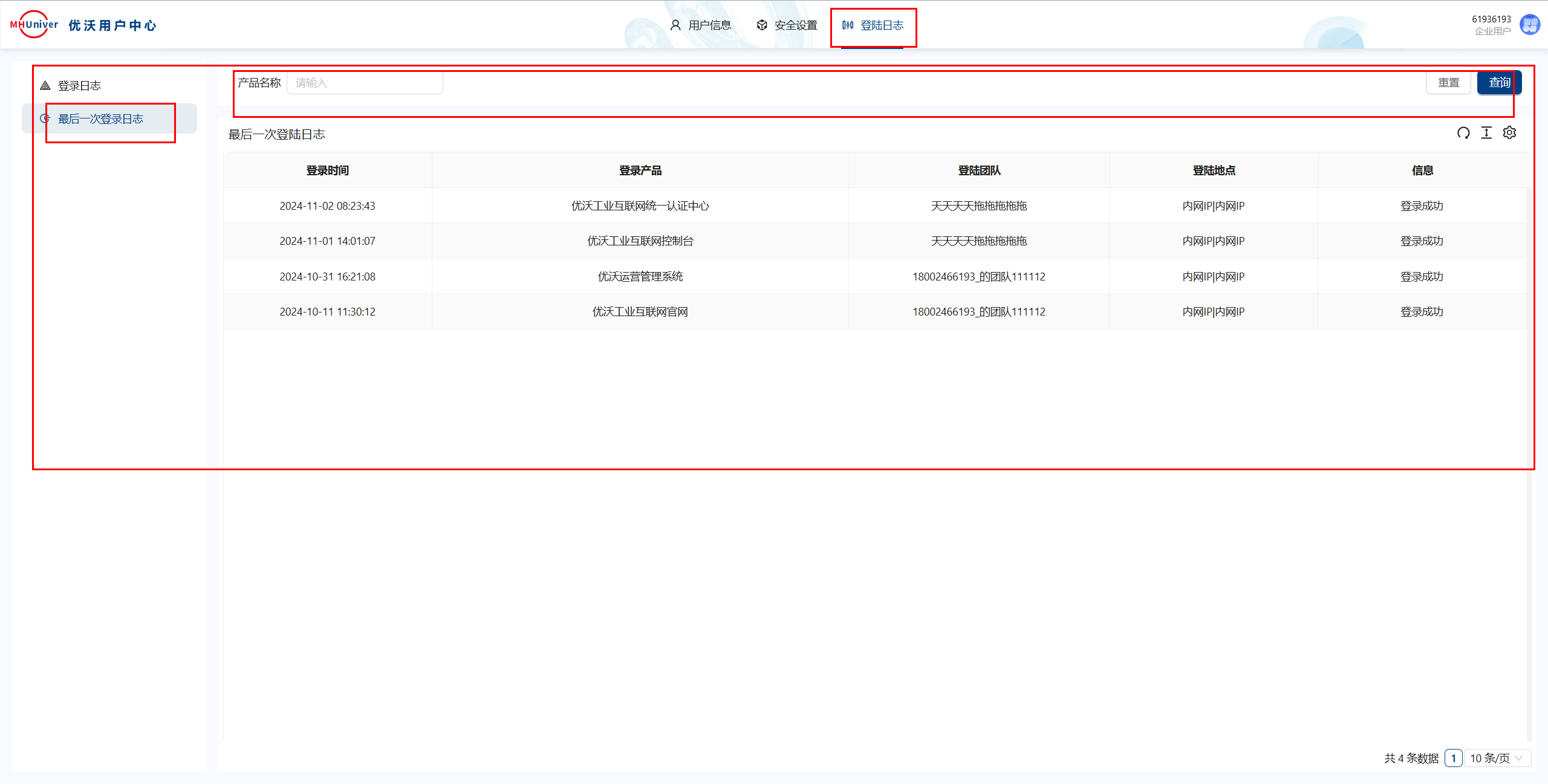1548x784 pixels.
Task: Select 最后一次登录日志 in the sidebar
Action: [x=100, y=119]
